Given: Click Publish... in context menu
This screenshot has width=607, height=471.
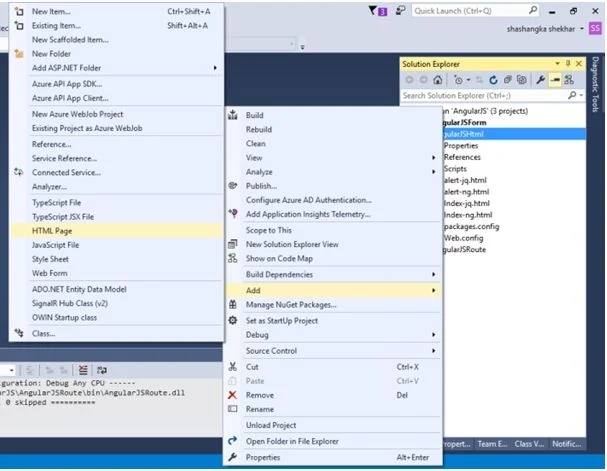Looking at the screenshot, I should (x=333, y=186).
